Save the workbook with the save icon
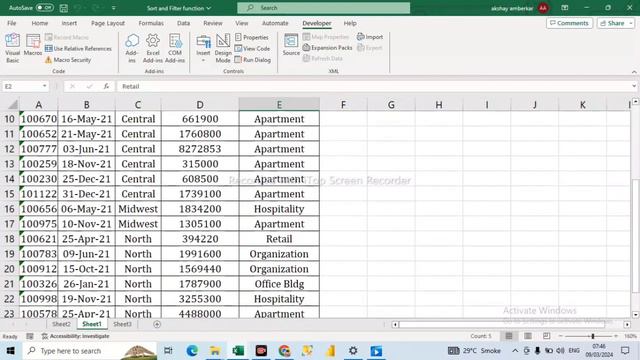This screenshot has height=360, width=640. coord(64,8)
